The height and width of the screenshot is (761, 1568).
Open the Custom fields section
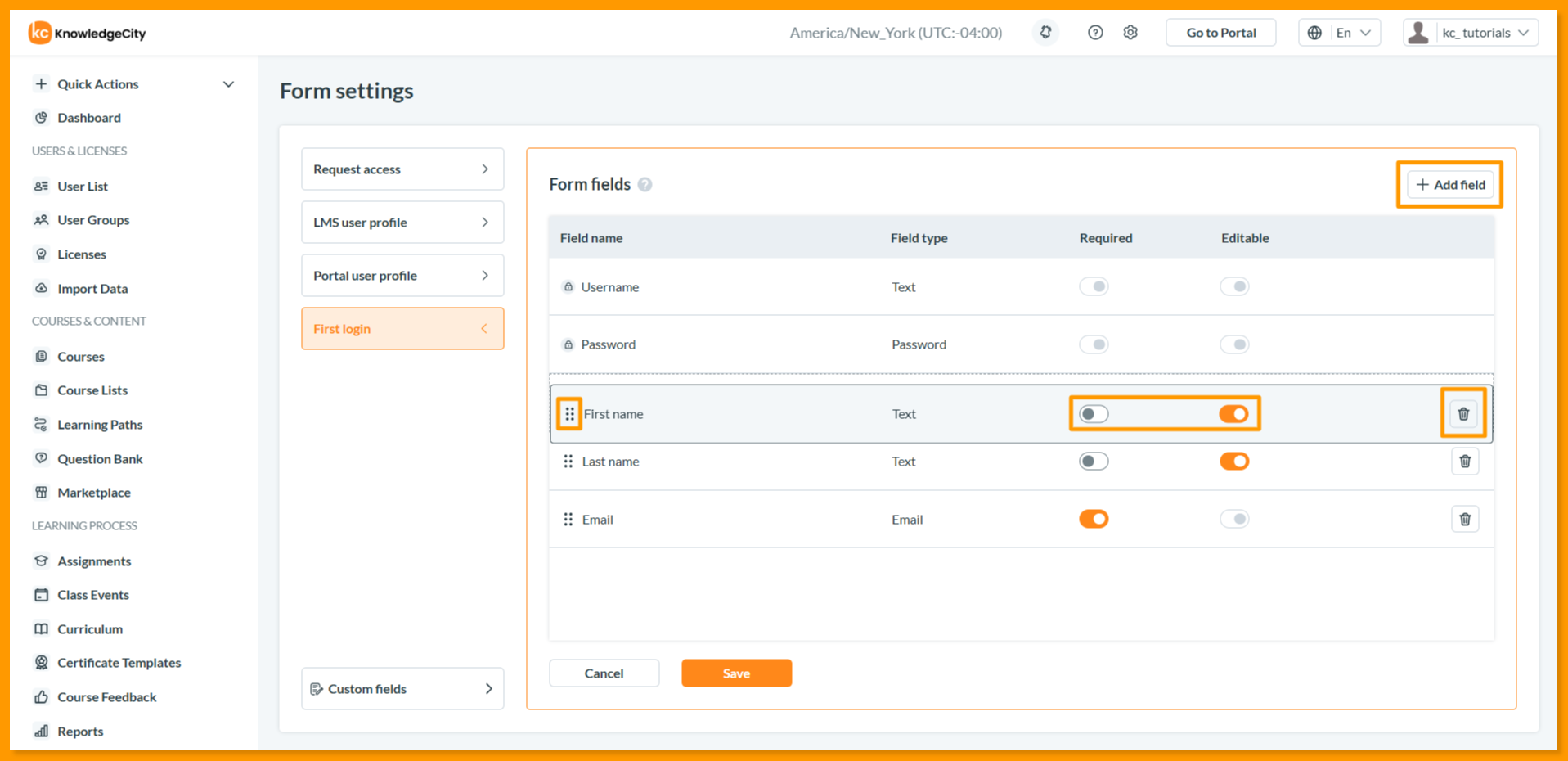pos(402,689)
